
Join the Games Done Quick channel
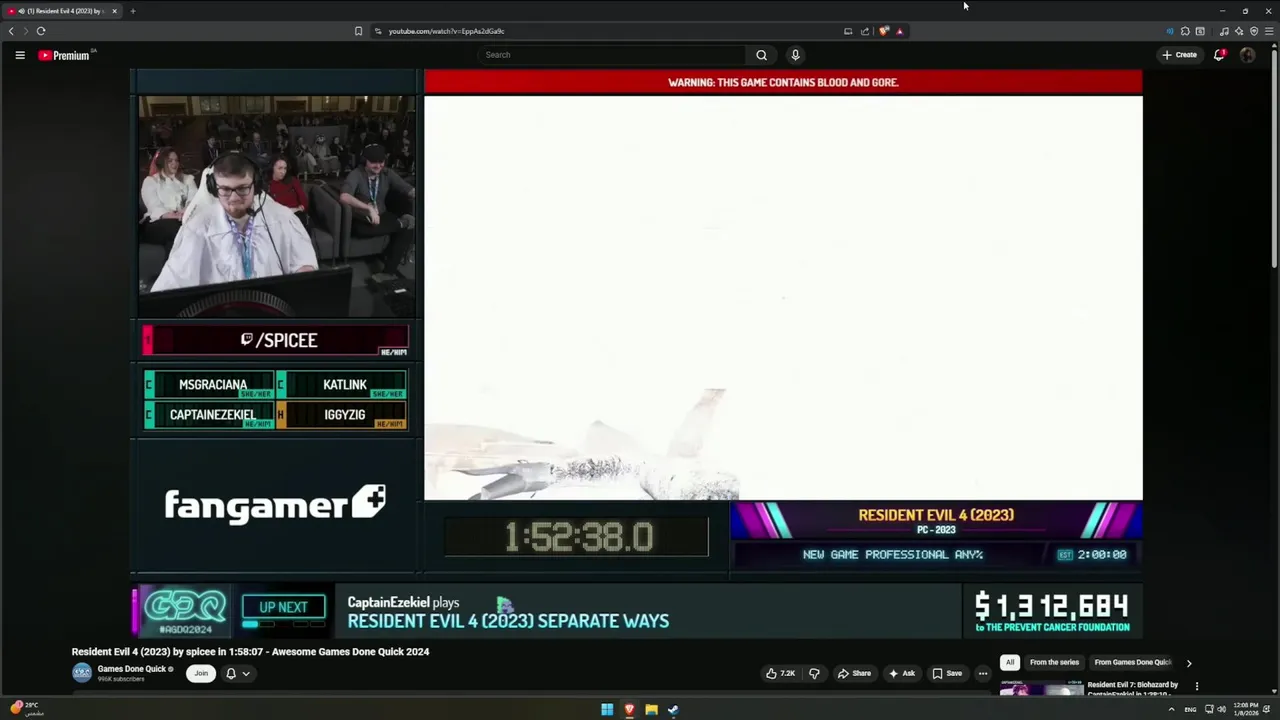click(x=201, y=673)
